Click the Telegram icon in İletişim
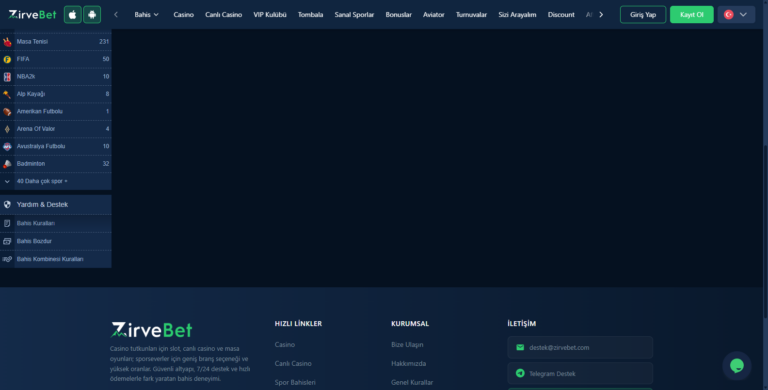Viewport: 768px width, 390px height. [x=520, y=373]
